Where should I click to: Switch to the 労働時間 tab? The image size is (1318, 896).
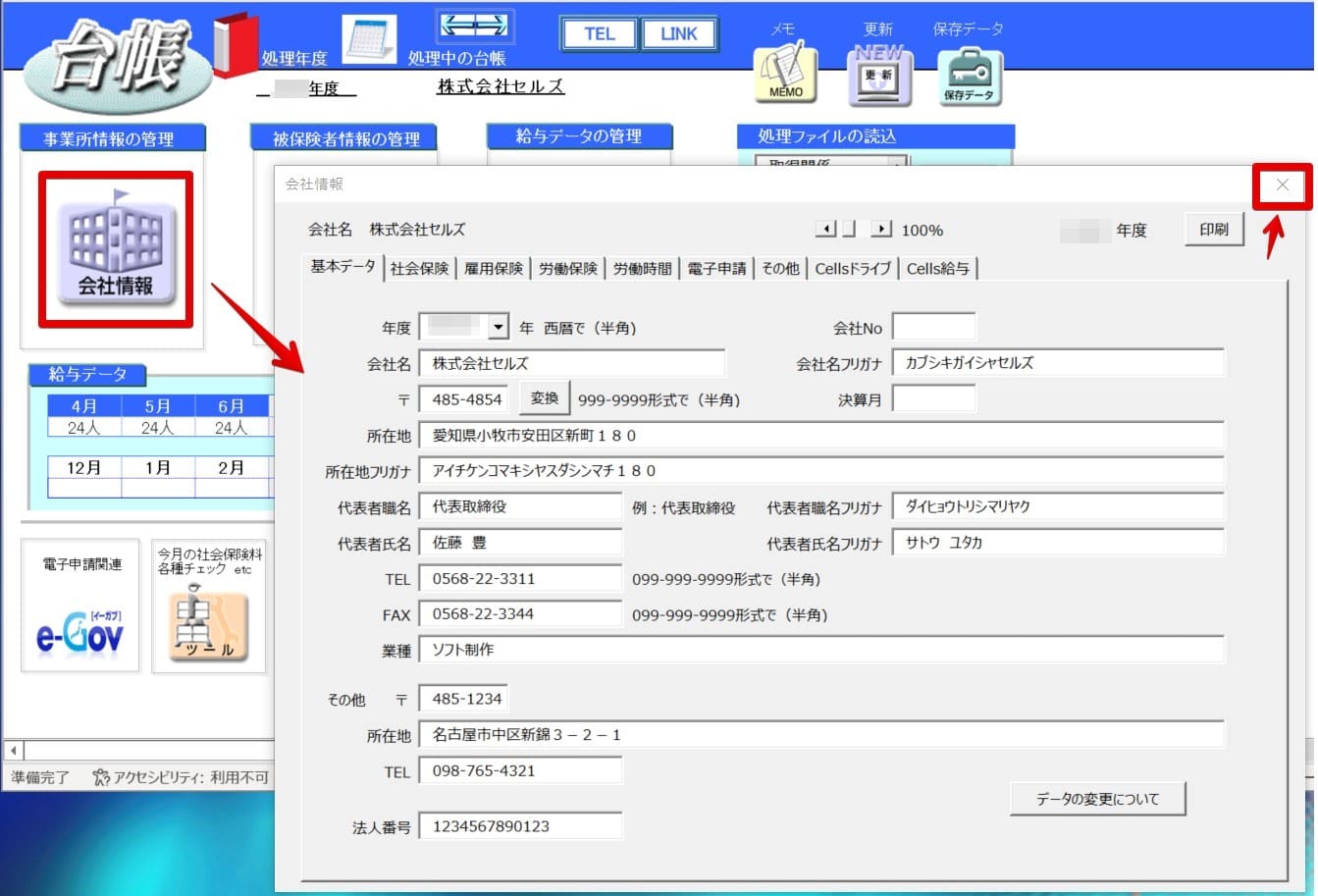(642, 268)
